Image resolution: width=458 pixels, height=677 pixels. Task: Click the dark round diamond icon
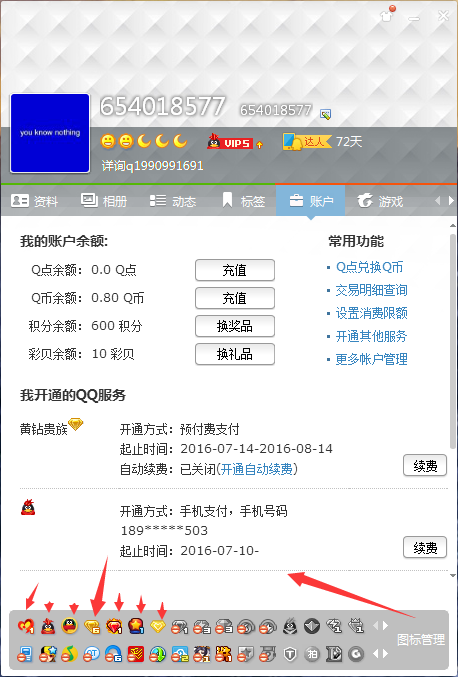(312, 626)
